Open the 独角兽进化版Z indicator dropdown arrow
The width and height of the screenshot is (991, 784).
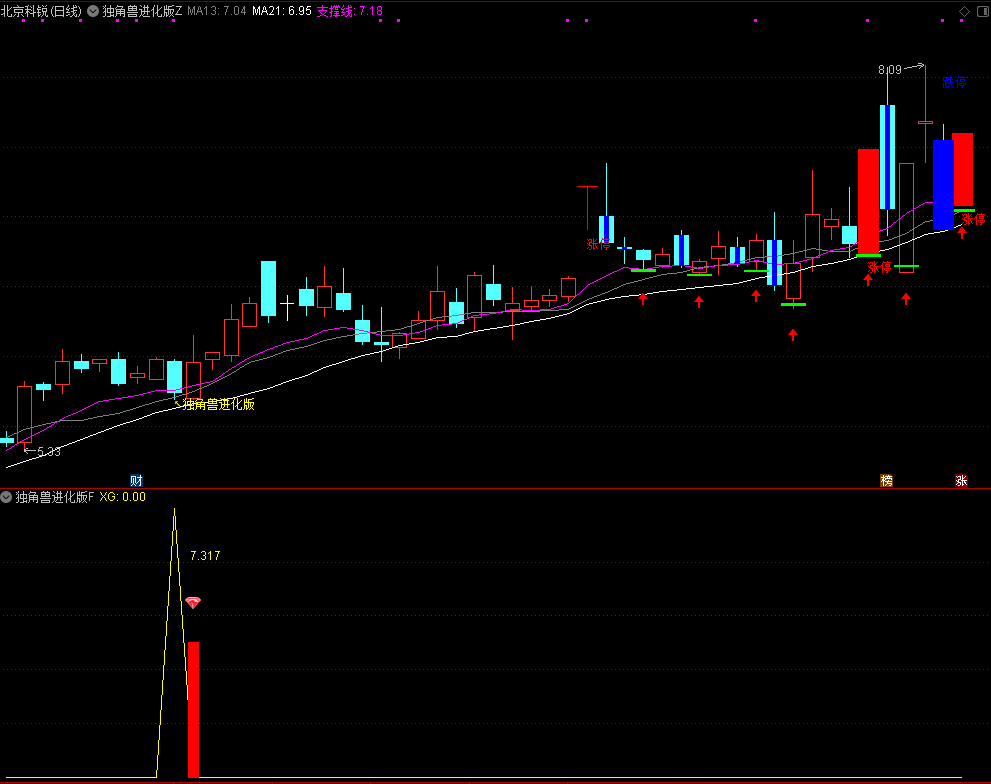93,11
